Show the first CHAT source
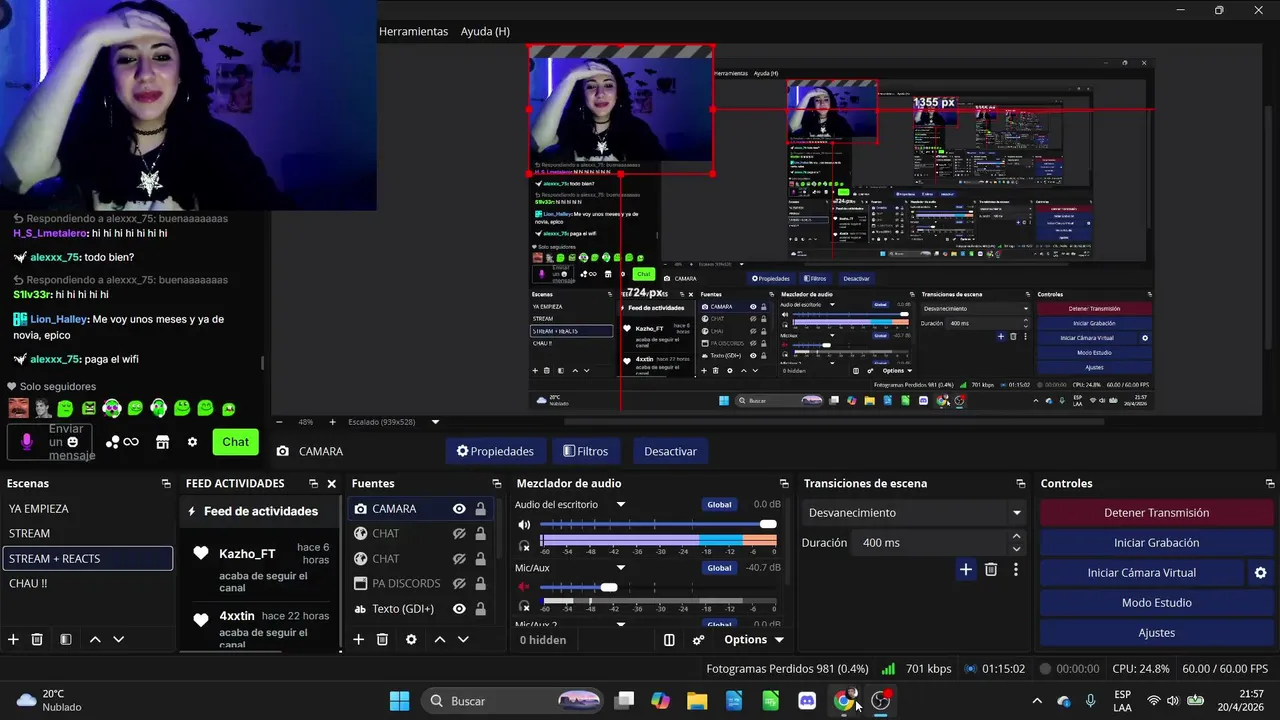 coord(459,534)
